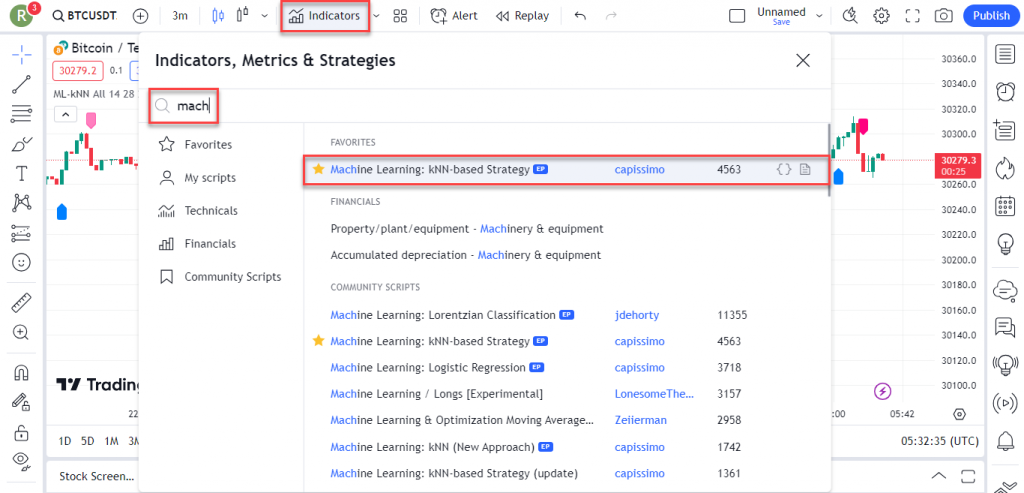Open the Community Scripts category
Screen dimensions: 1024x493
click(219, 277)
